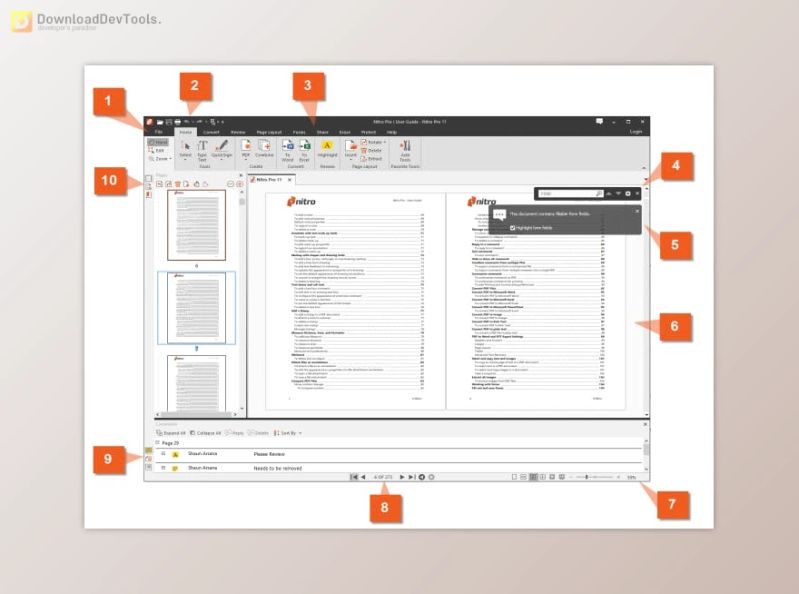Screen dimensions: 799x594
Task: Click Delete in Comments panel toolbar
Action: click(258, 433)
